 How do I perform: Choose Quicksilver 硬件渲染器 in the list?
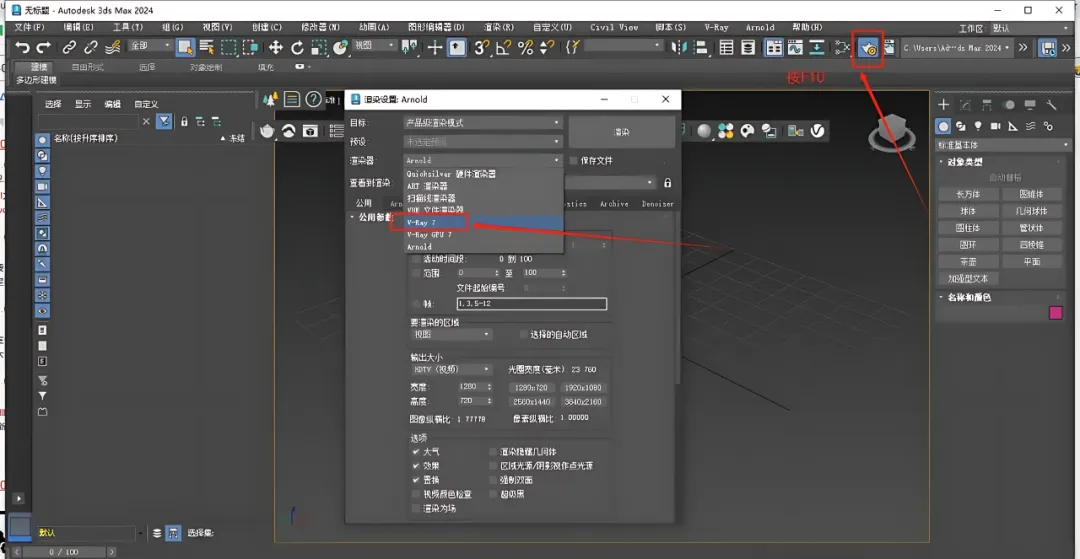(484, 174)
